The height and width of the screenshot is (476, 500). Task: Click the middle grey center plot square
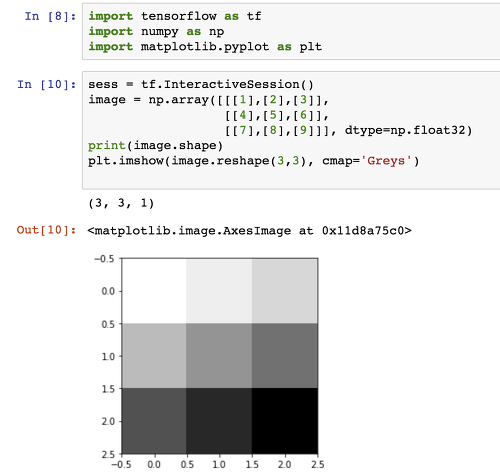click(219, 355)
